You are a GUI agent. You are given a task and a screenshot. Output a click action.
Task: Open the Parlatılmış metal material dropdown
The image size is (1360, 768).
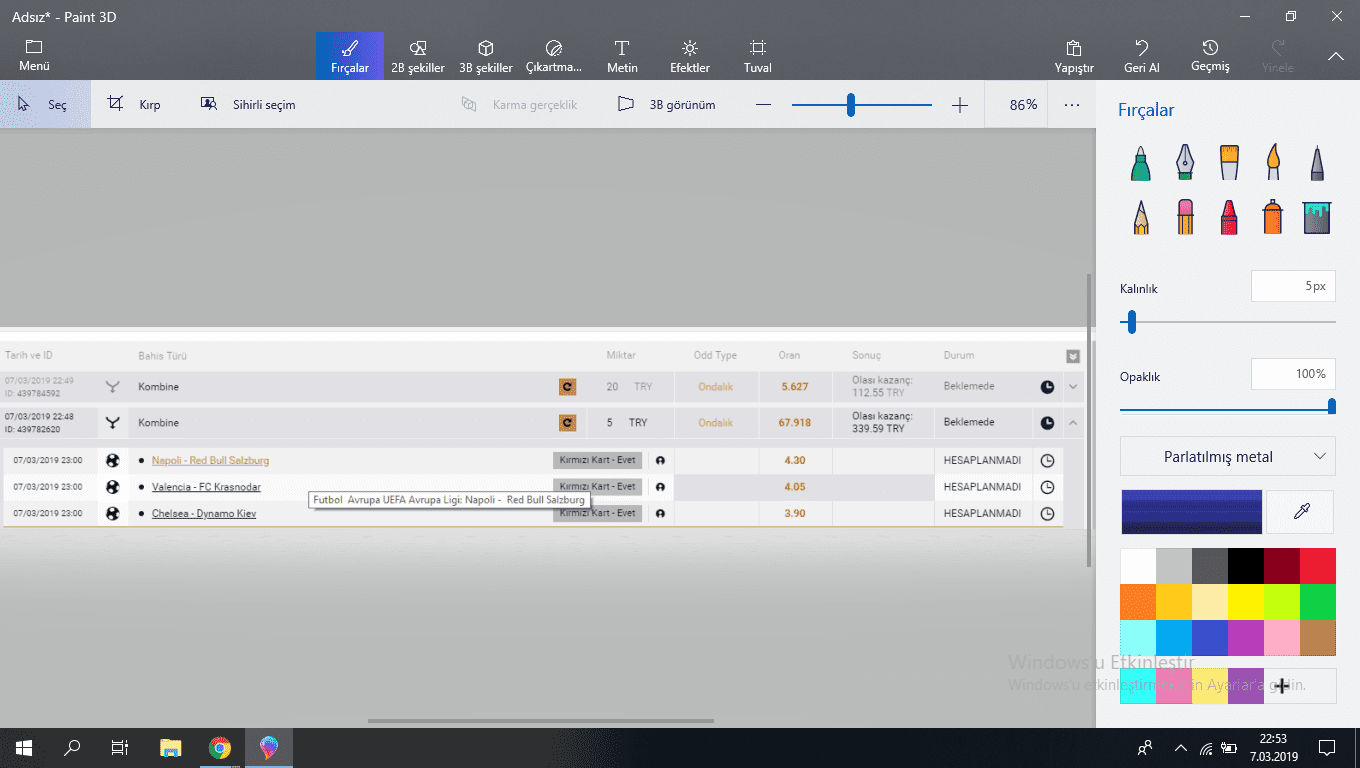[x=1228, y=457]
